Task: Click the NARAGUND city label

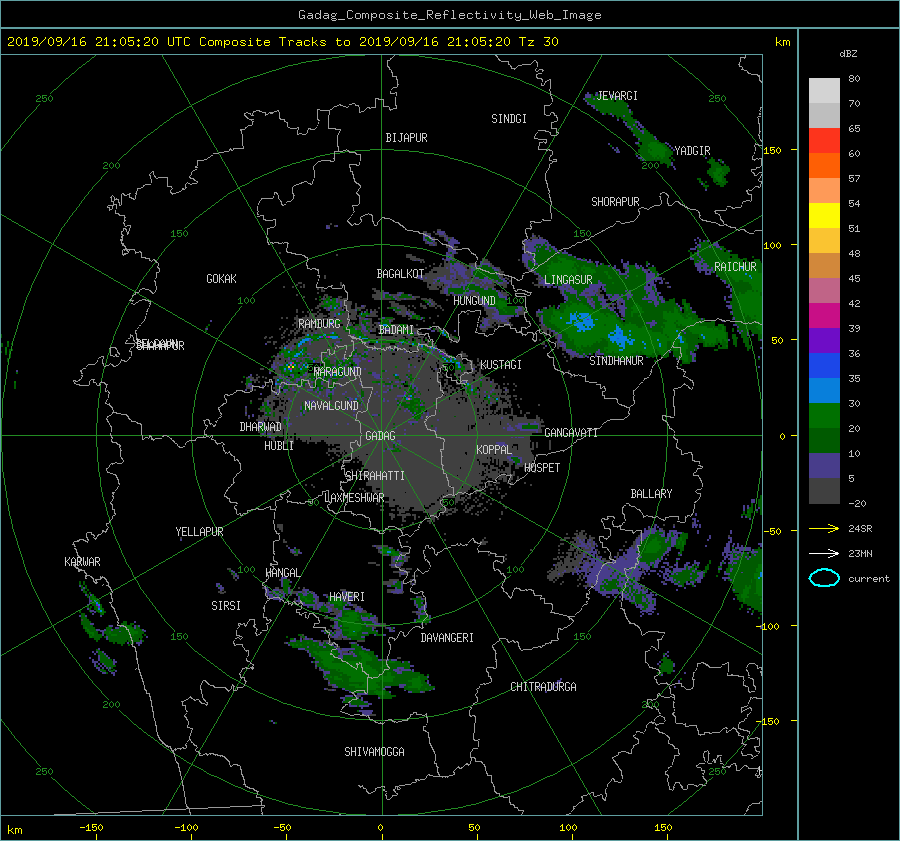Action: (x=338, y=372)
